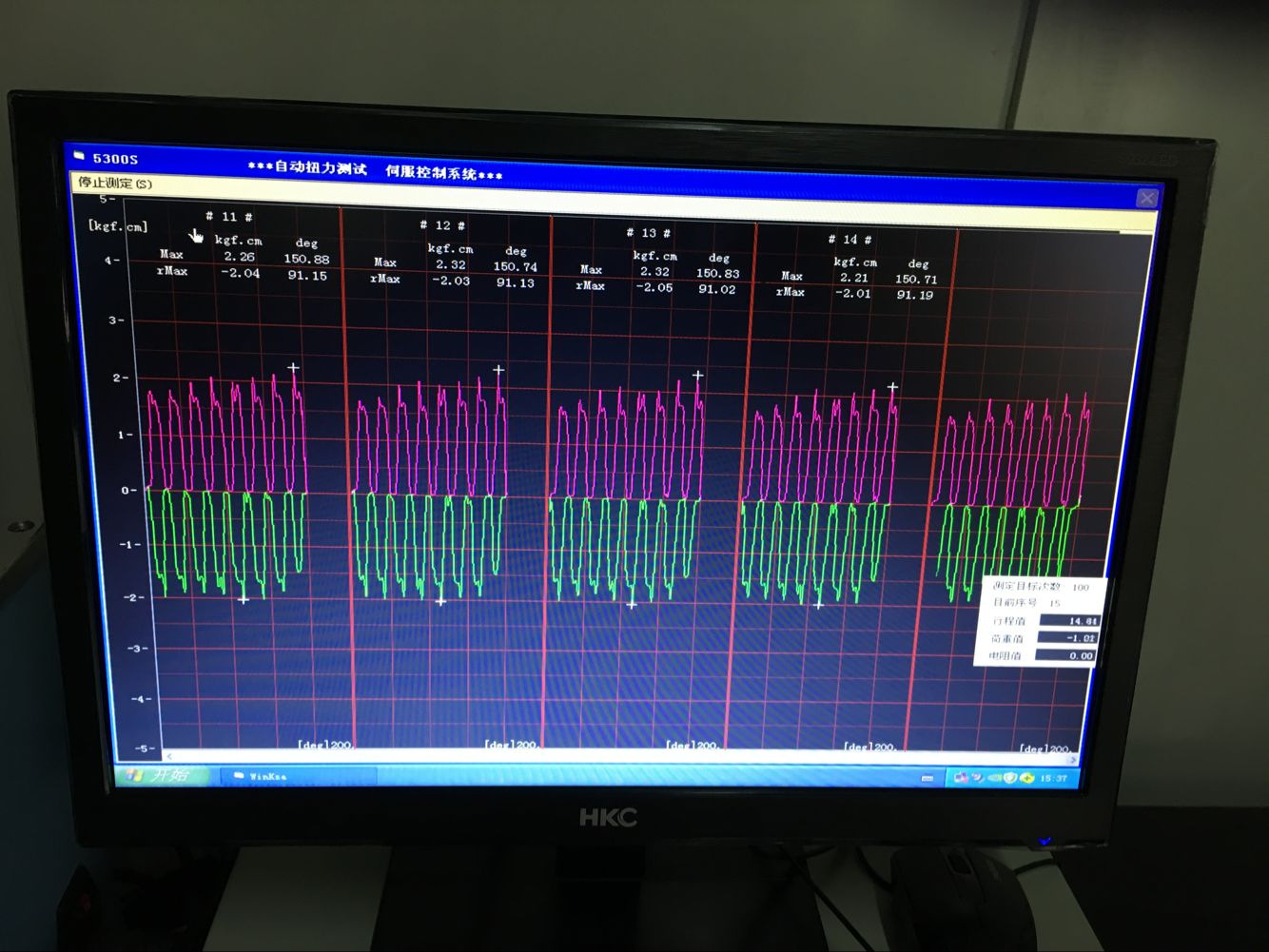Click the Max angle value 150.71
The image size is (1269, 952).
pyautogui.click(x=916, y=280)
